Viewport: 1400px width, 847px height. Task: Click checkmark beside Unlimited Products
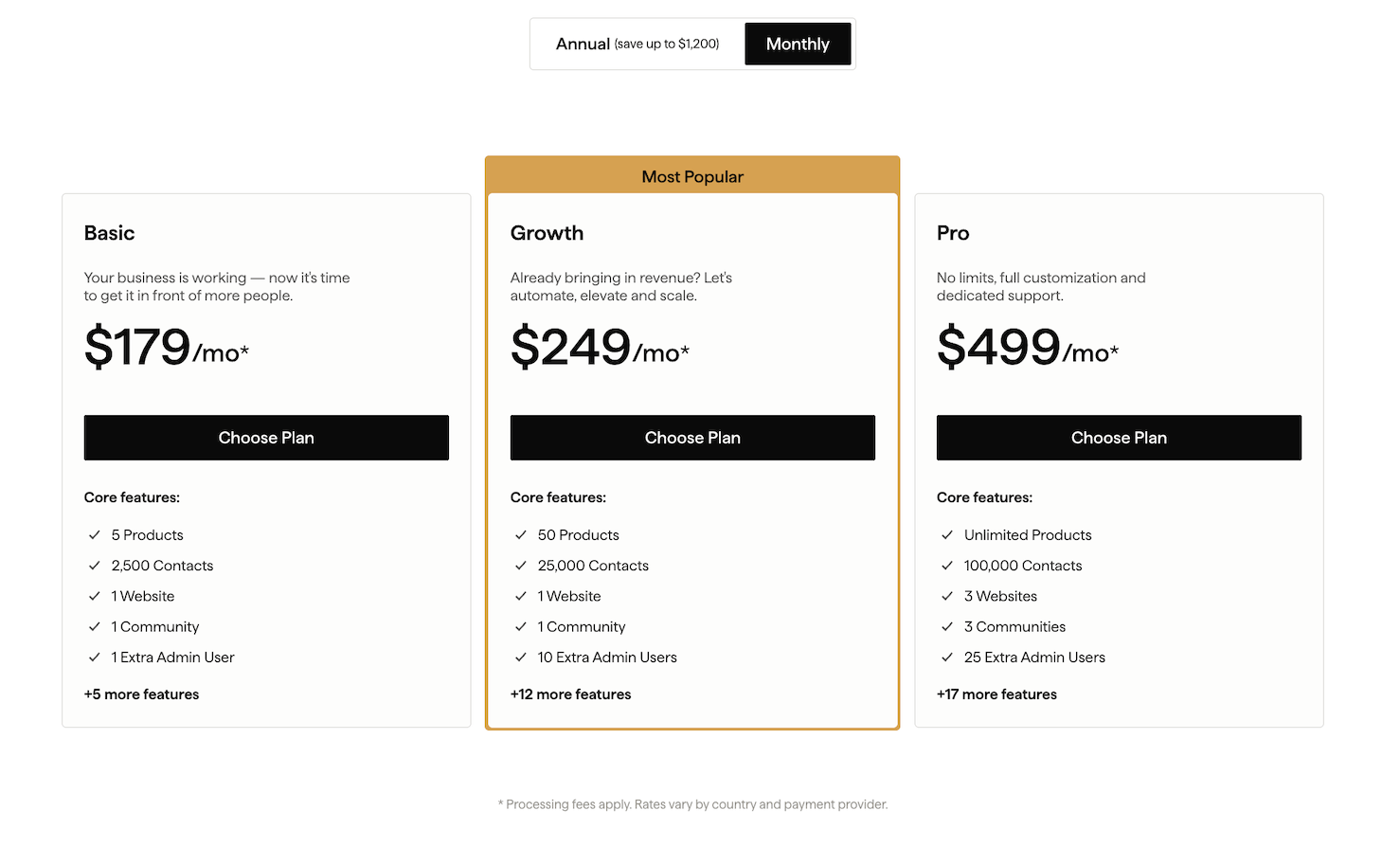tap(947, 535)
